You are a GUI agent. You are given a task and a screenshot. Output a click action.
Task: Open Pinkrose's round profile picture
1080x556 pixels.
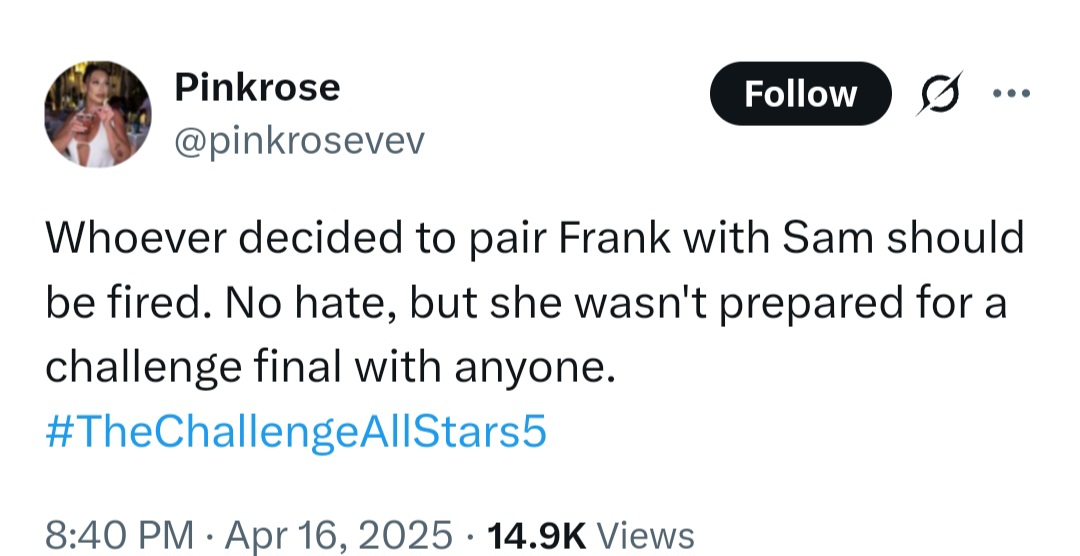[x=98, y=114]
